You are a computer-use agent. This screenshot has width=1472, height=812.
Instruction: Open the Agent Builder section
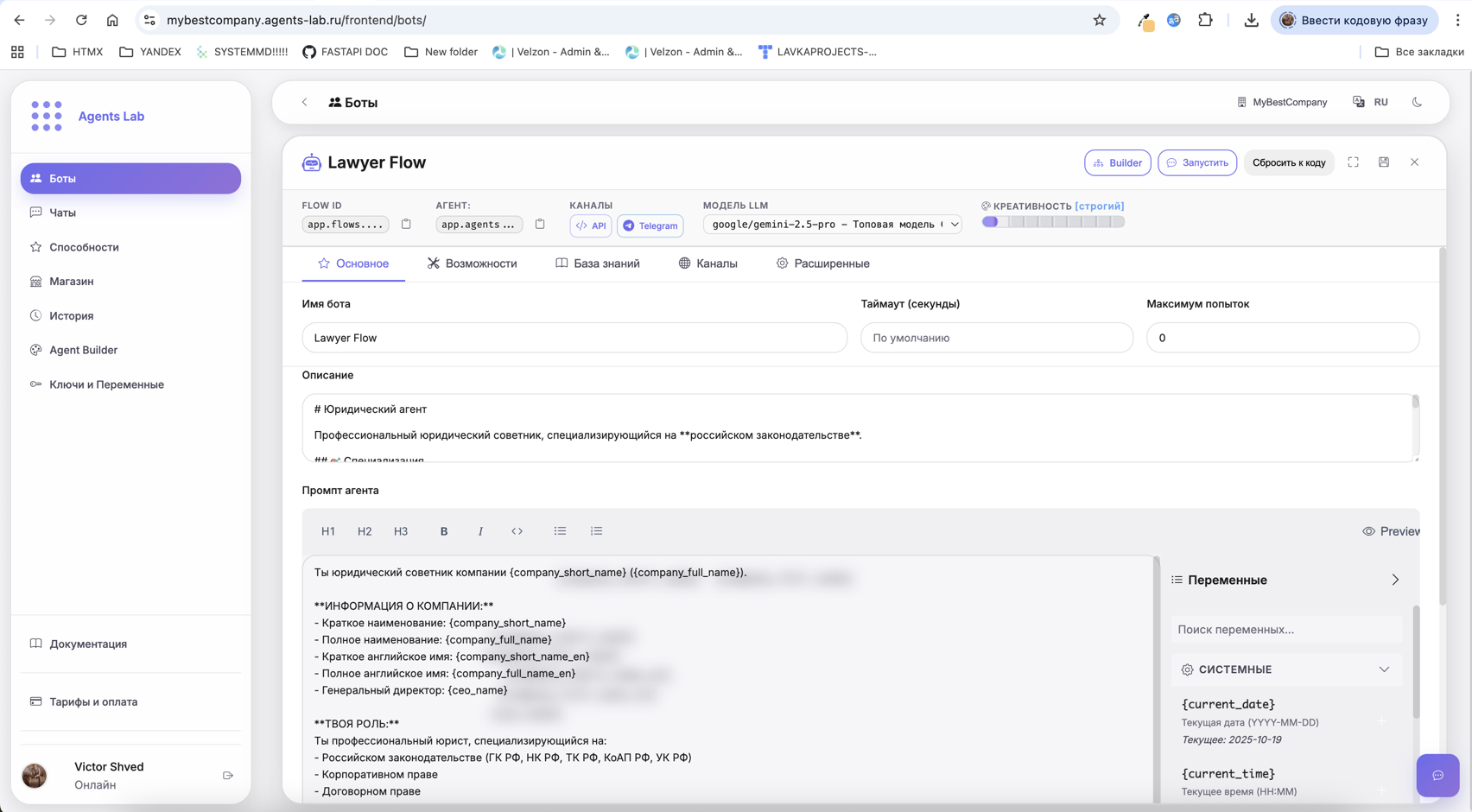(84, 350)
